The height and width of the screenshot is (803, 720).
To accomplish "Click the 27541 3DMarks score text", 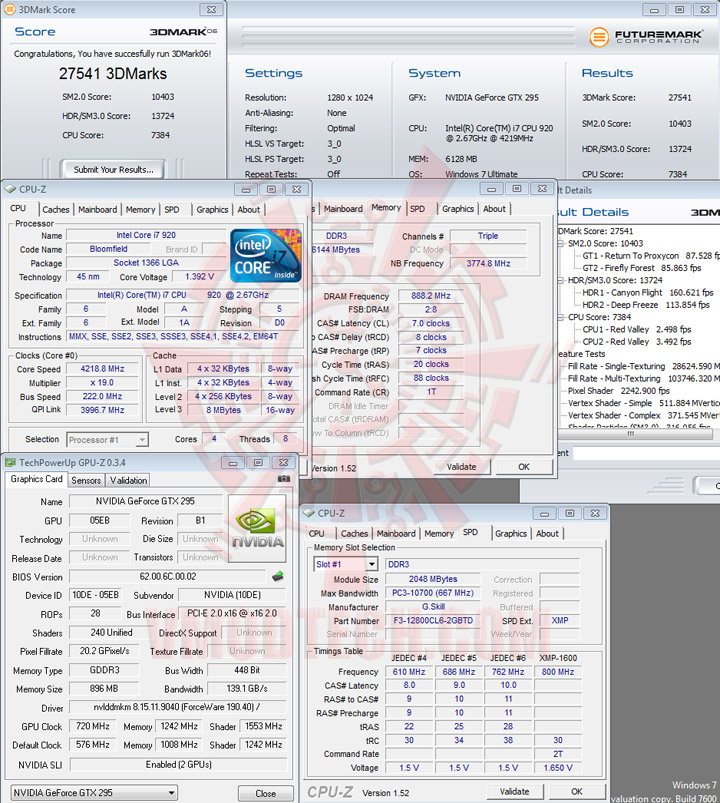I will (113, 74).
